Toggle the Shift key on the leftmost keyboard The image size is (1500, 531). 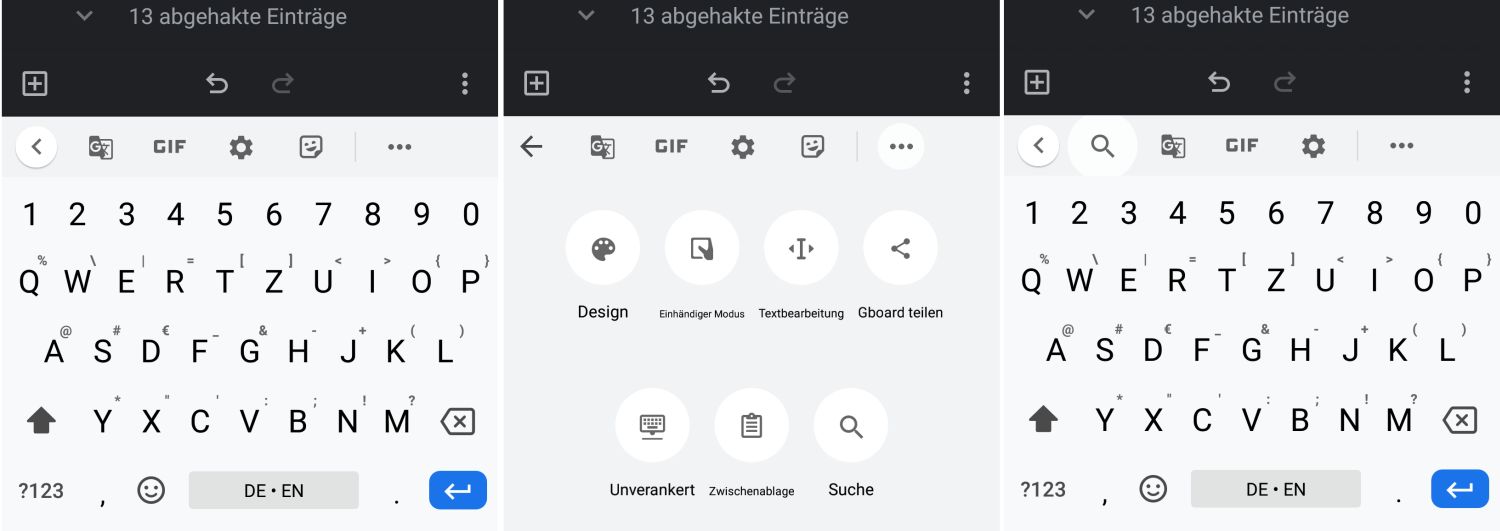41,421
